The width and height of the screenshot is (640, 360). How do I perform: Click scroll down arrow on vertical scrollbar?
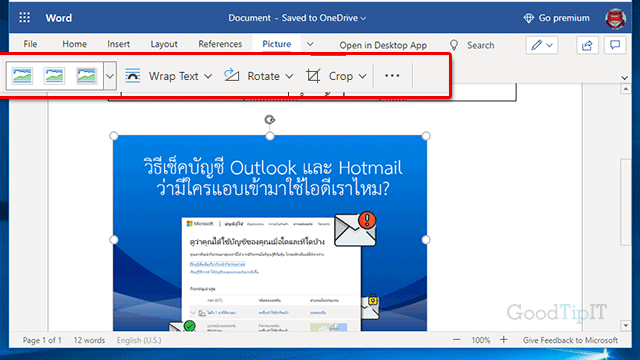(x=625, y=325)
